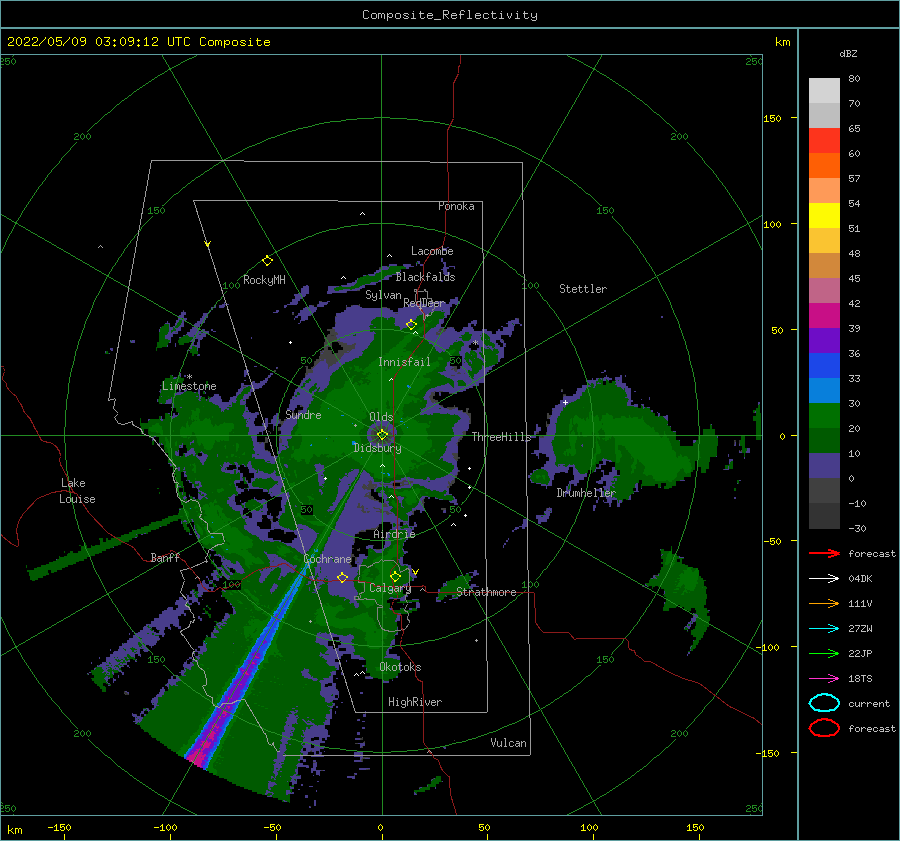Pick the top light-gray 70-80 dBZ swatch
The height and width of the screenshot is (841, 900).
[824, 91]
